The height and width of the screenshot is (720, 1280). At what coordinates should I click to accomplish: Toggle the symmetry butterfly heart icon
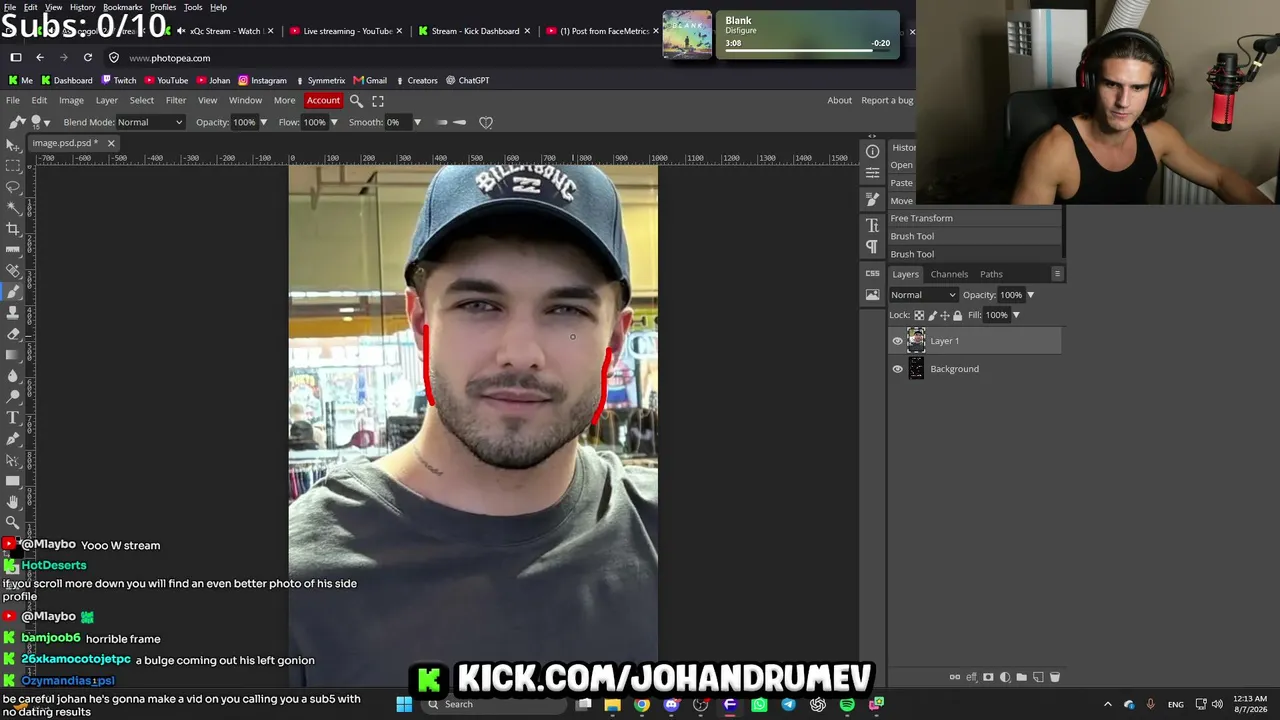tap(486, 123)
